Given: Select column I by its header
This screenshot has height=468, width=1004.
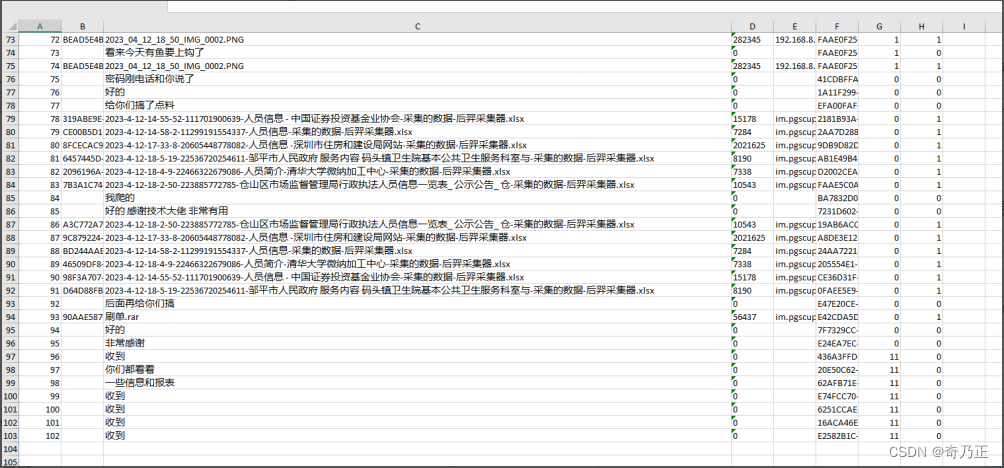Looking at the screenshot, I should click(x=964, y=26).
